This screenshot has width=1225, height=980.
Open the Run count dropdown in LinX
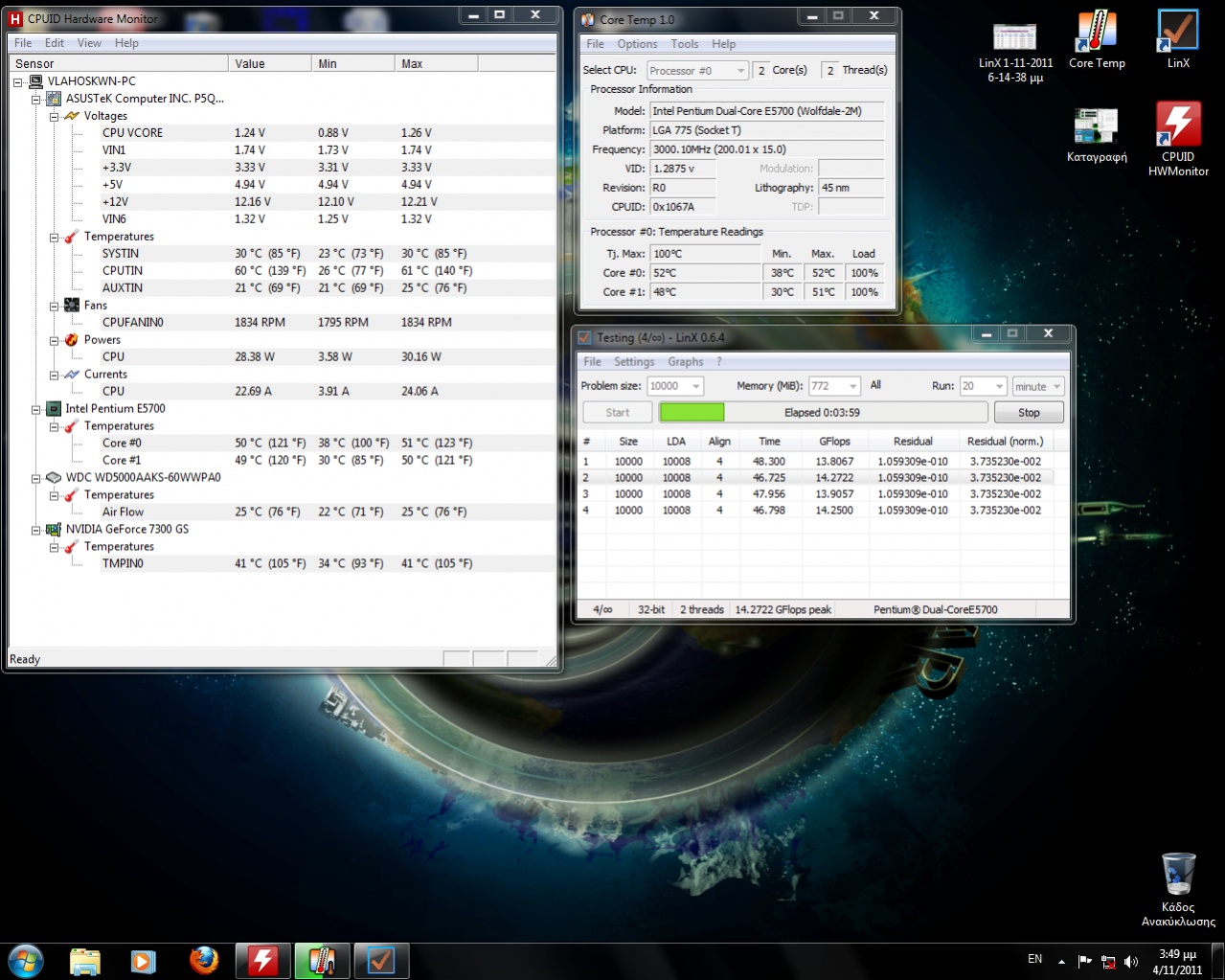[983, 386]
